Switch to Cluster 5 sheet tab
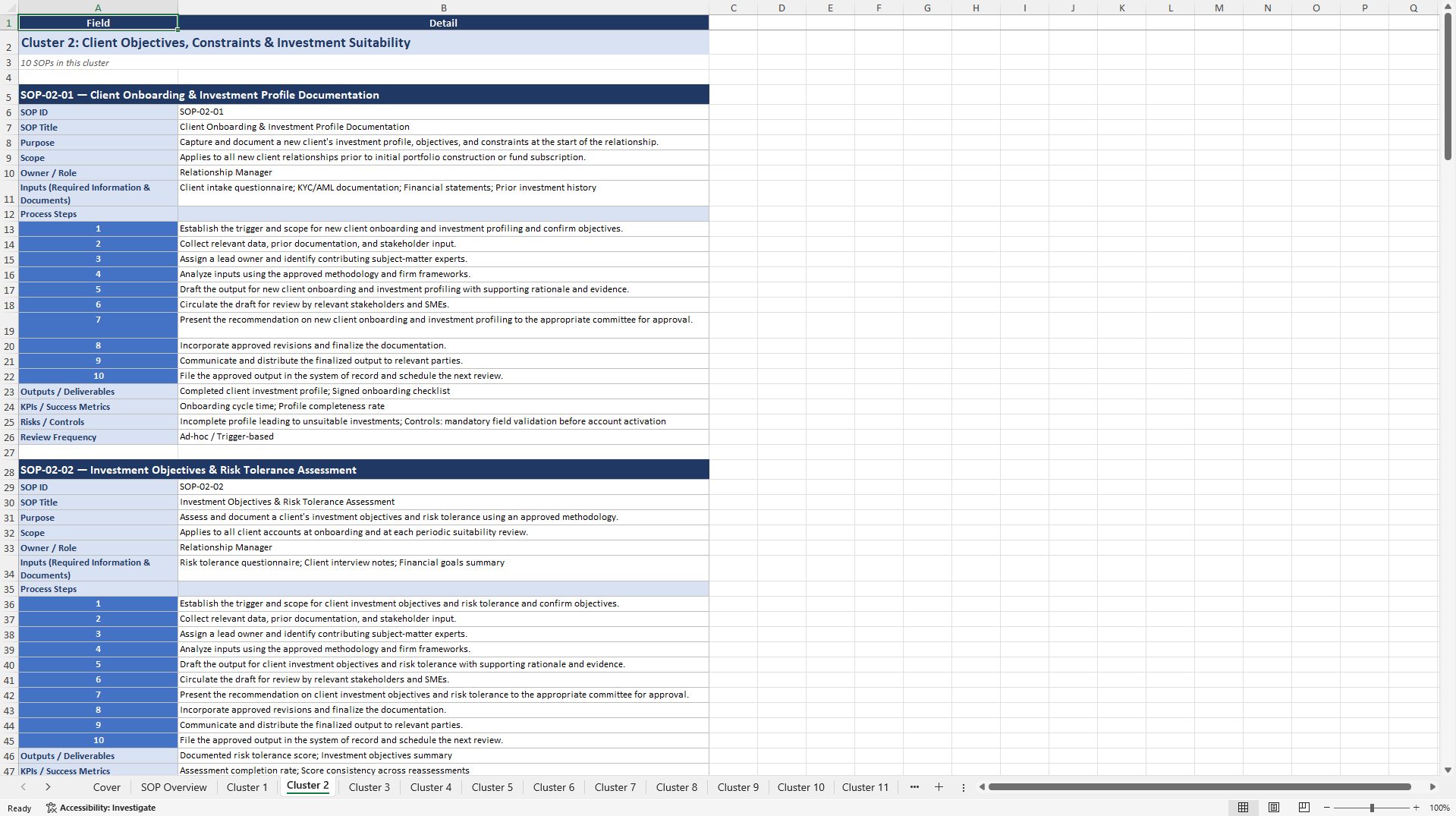The height and width of the screenshot is (816, 1456). pyautogui.click(x=492, y=787)
